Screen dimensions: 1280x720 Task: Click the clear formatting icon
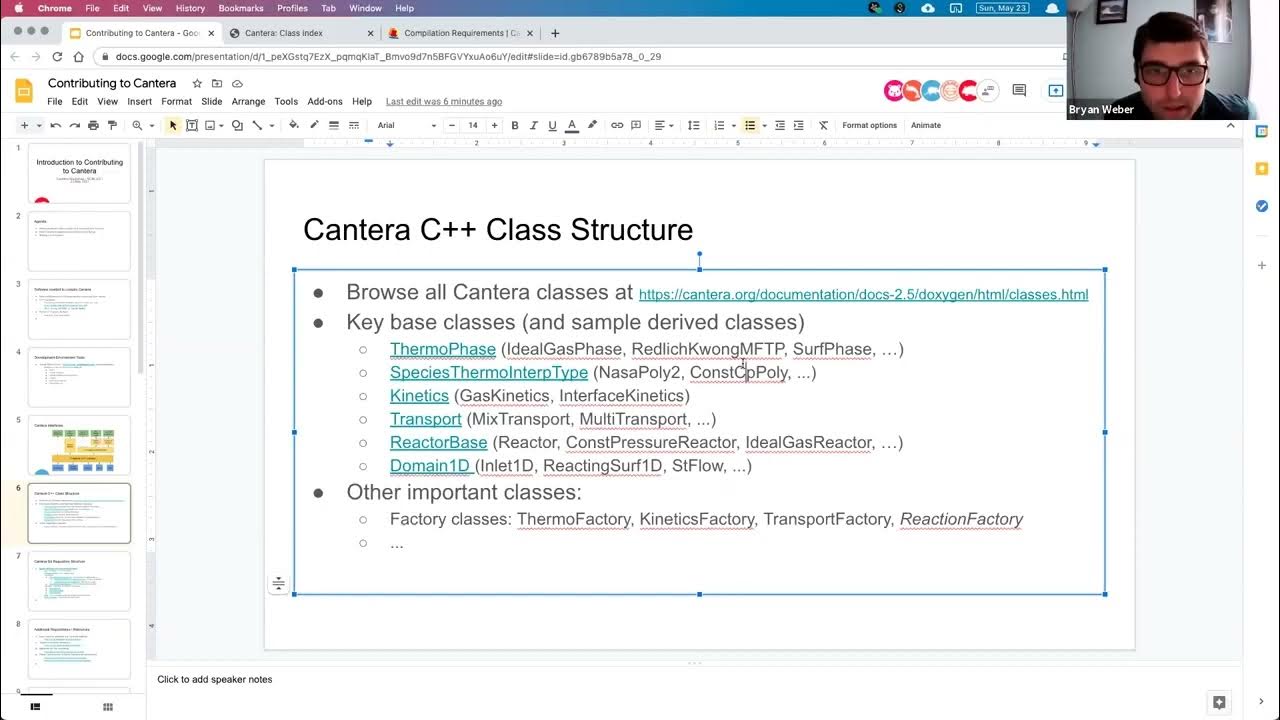(824, 125)
